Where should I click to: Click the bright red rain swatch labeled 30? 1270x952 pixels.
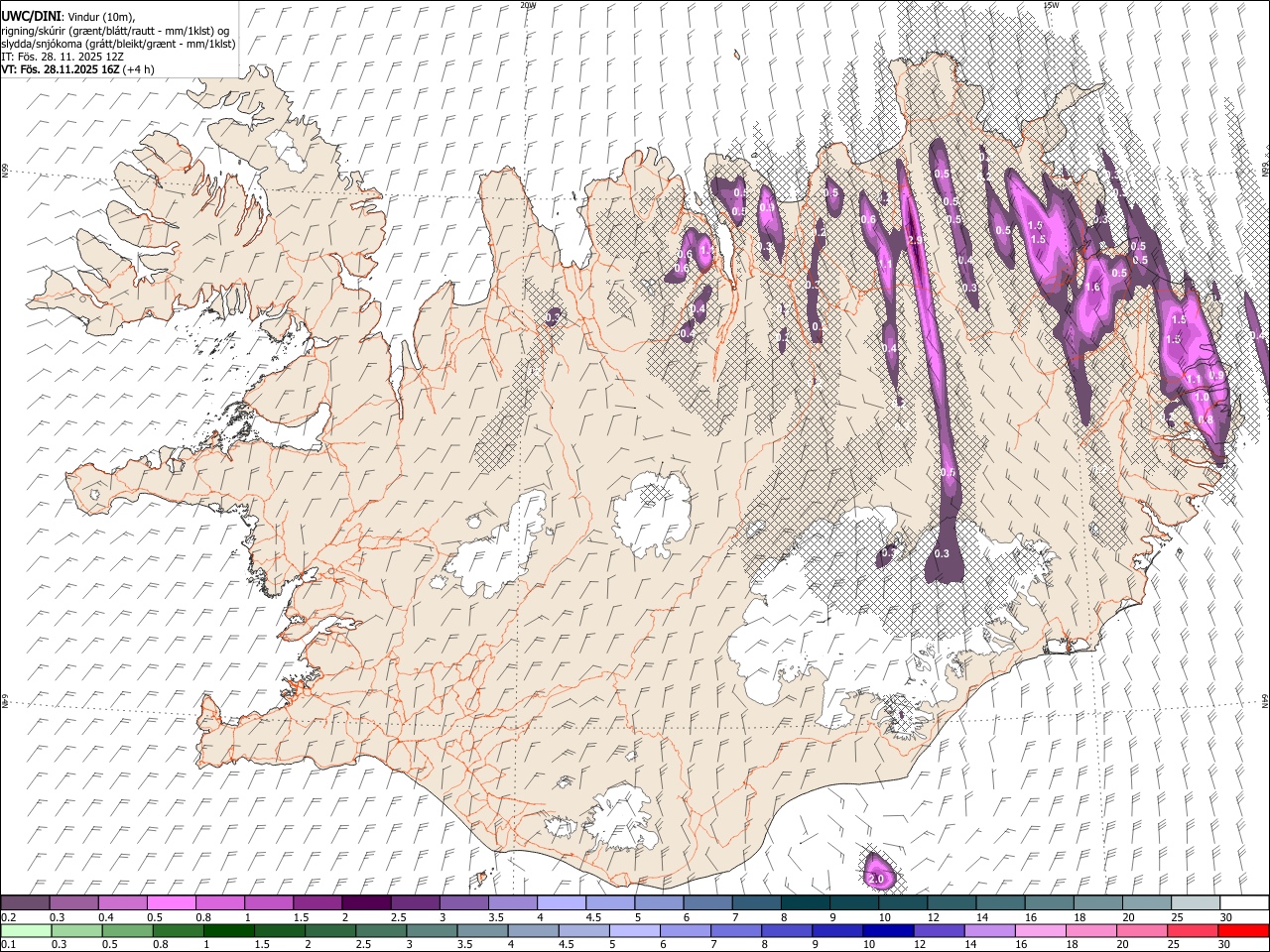[1244, 930]
